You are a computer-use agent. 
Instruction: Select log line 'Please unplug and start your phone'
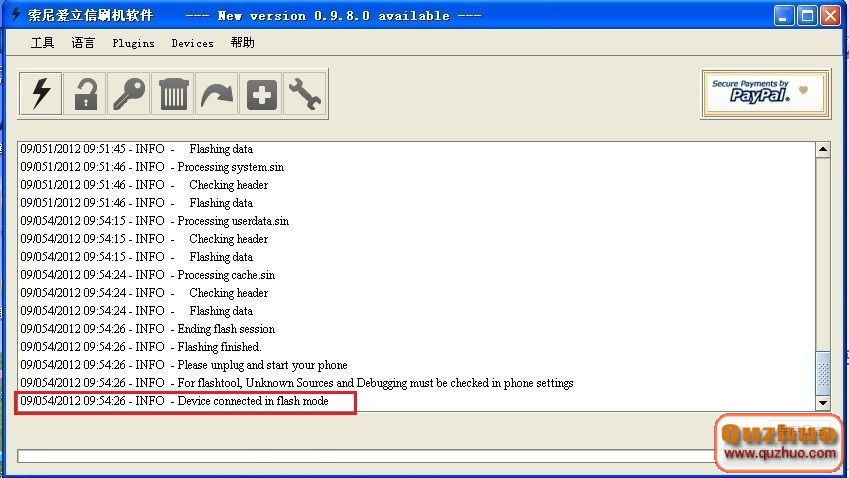[184, 365]
